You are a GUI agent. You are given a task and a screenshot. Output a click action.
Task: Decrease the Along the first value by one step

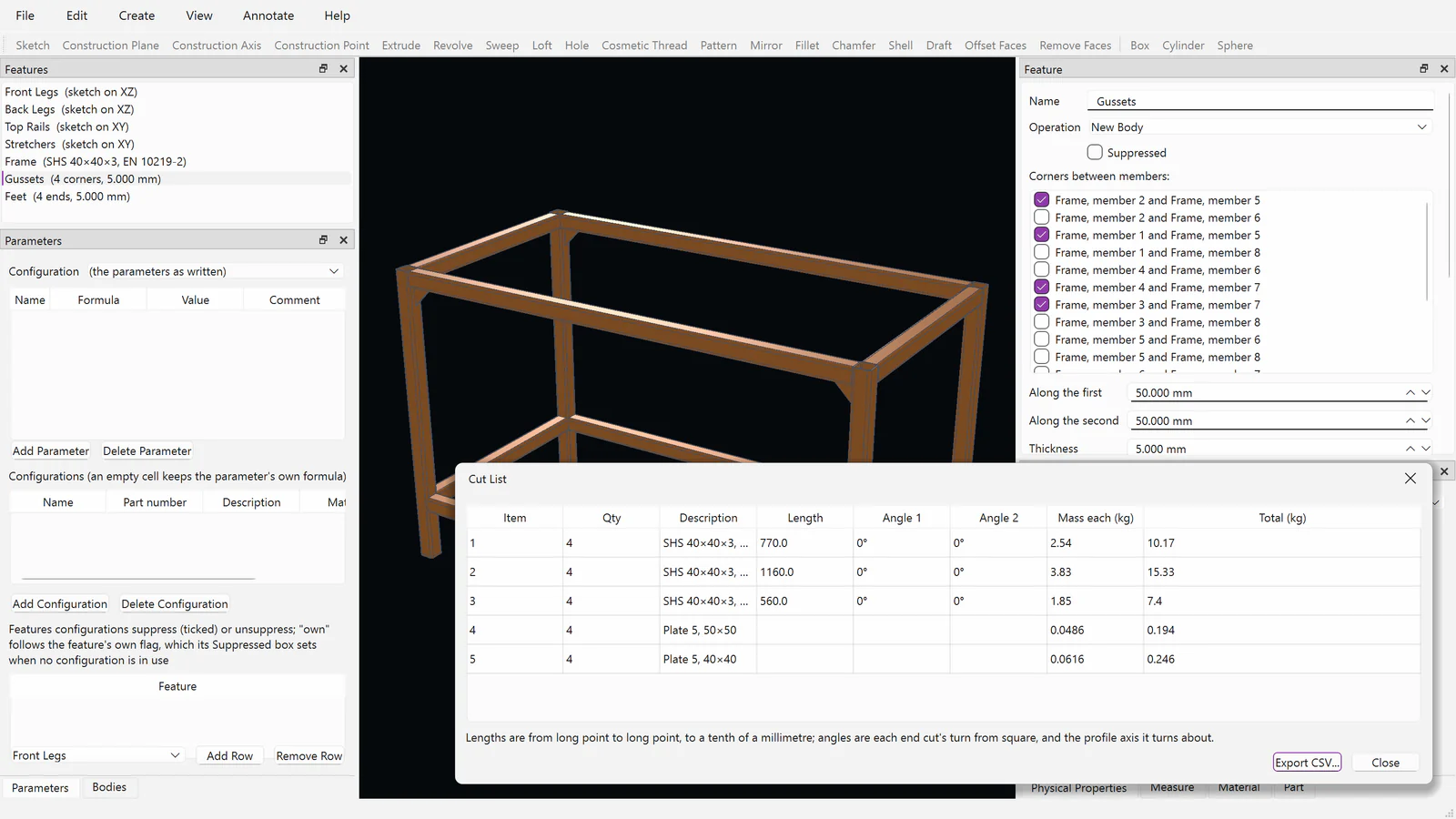1426,392
